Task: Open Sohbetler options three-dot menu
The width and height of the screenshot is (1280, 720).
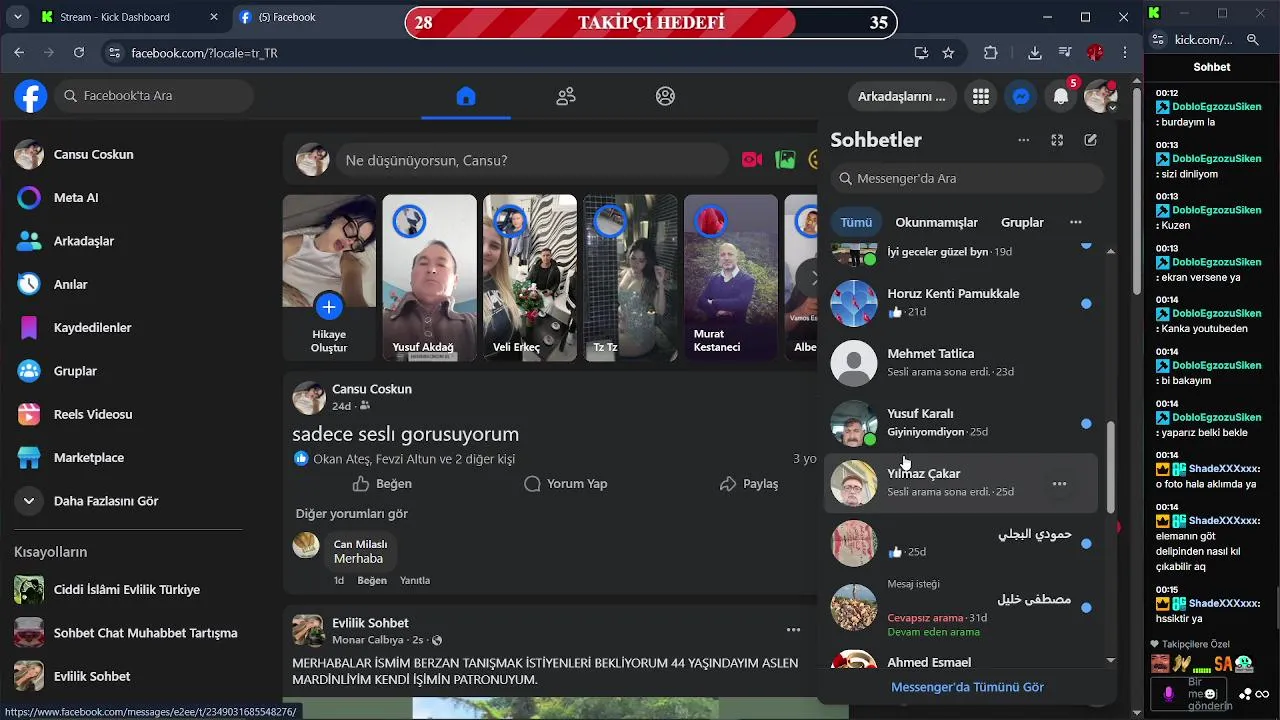Action: click(x=1024, y=140)
